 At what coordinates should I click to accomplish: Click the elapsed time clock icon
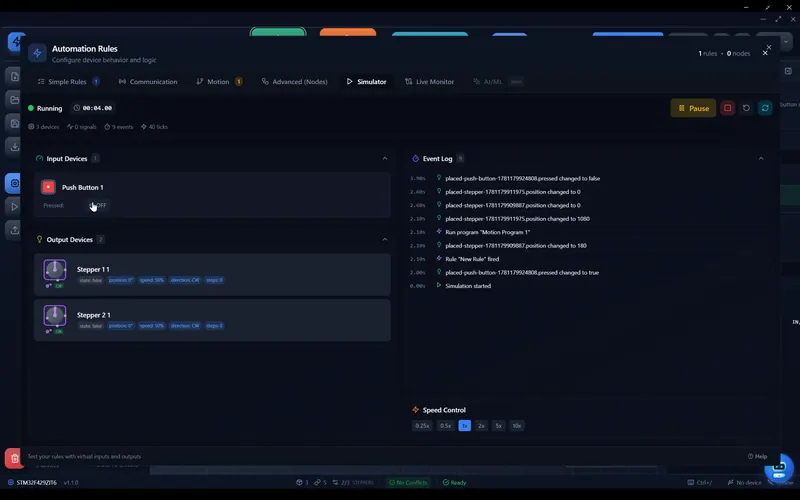pyautogui.click(x=77, y=108)
